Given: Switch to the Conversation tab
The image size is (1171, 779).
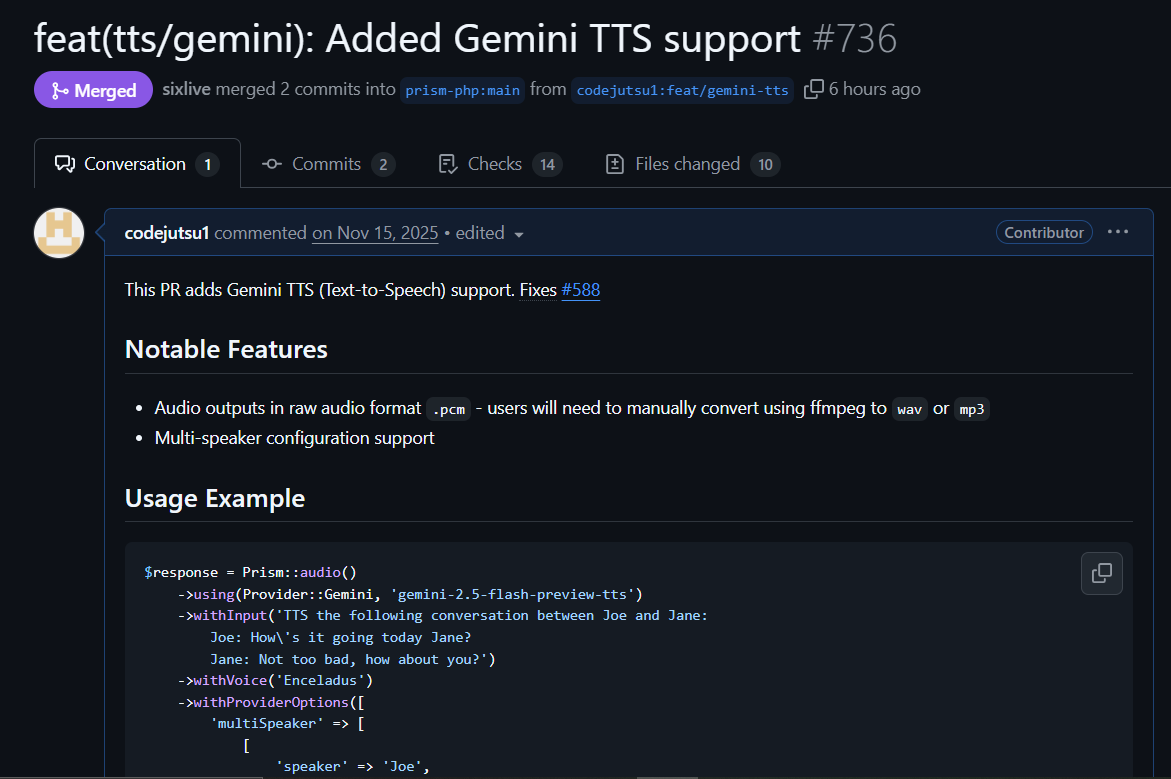Looking at the screenshot, I should point(137,164).
